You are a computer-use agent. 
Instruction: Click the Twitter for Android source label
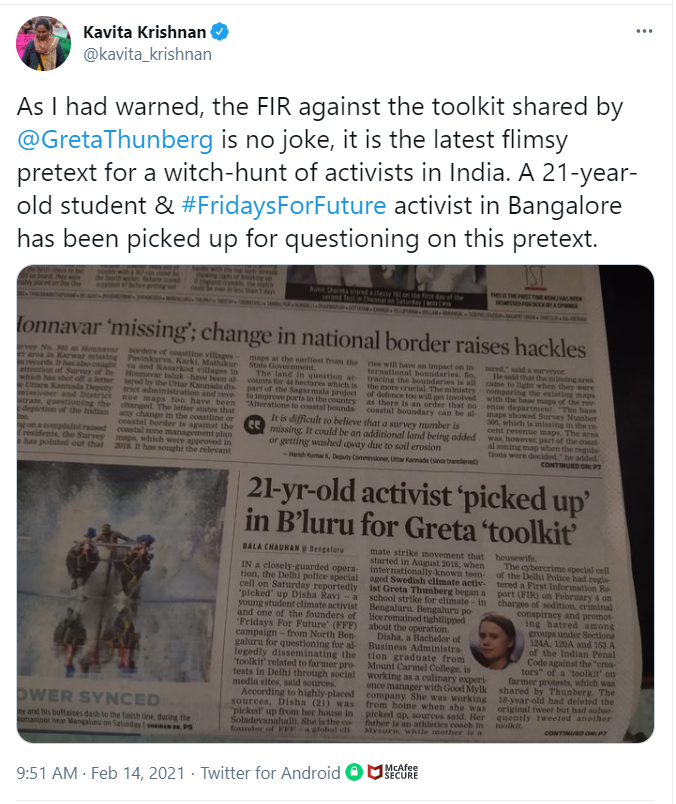(270, 773)
